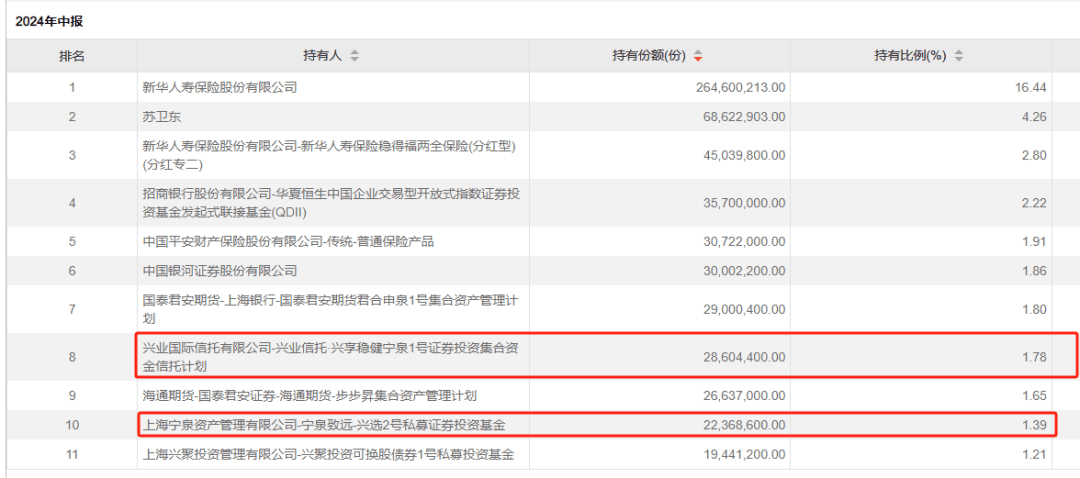Sort by the 持有份额(份) column sort icon
1080x478 pixels.
[698, 56]
